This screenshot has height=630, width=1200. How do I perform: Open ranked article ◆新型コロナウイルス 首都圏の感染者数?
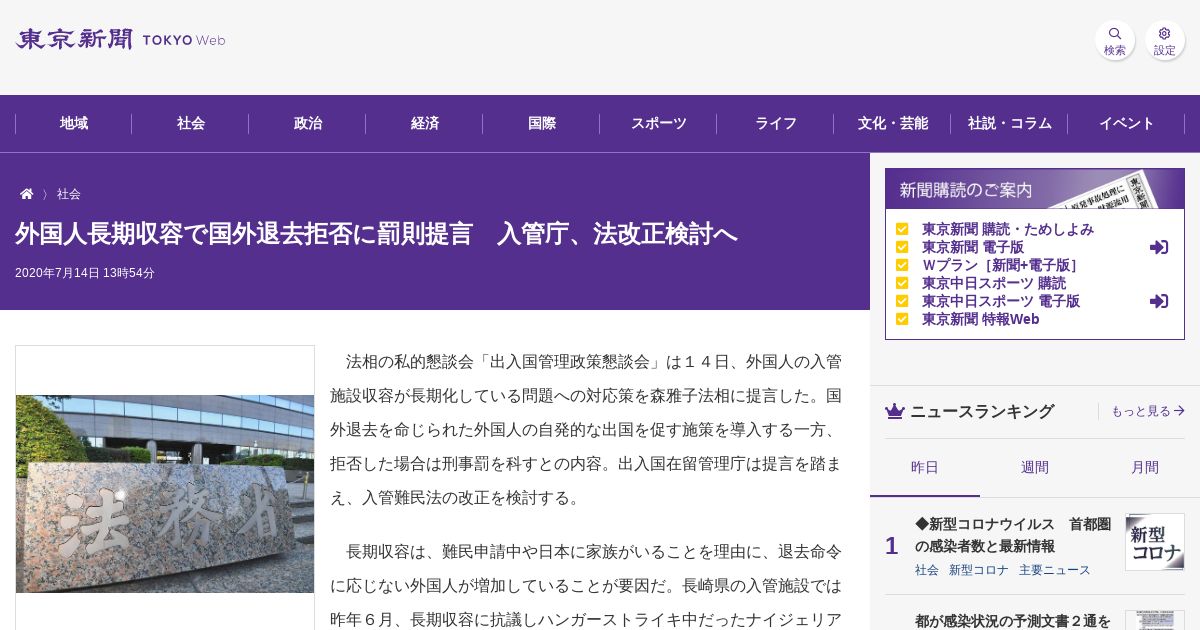point(1013,535)
